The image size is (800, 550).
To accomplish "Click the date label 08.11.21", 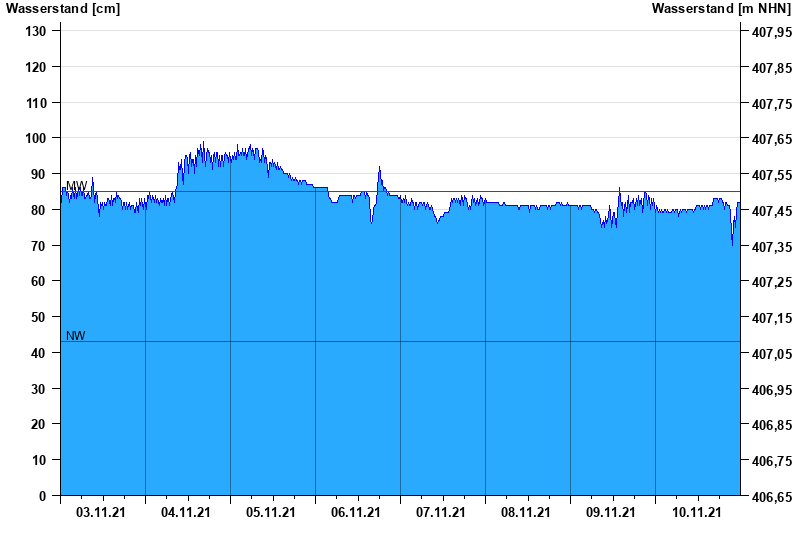I will click(x=526, y=512).
